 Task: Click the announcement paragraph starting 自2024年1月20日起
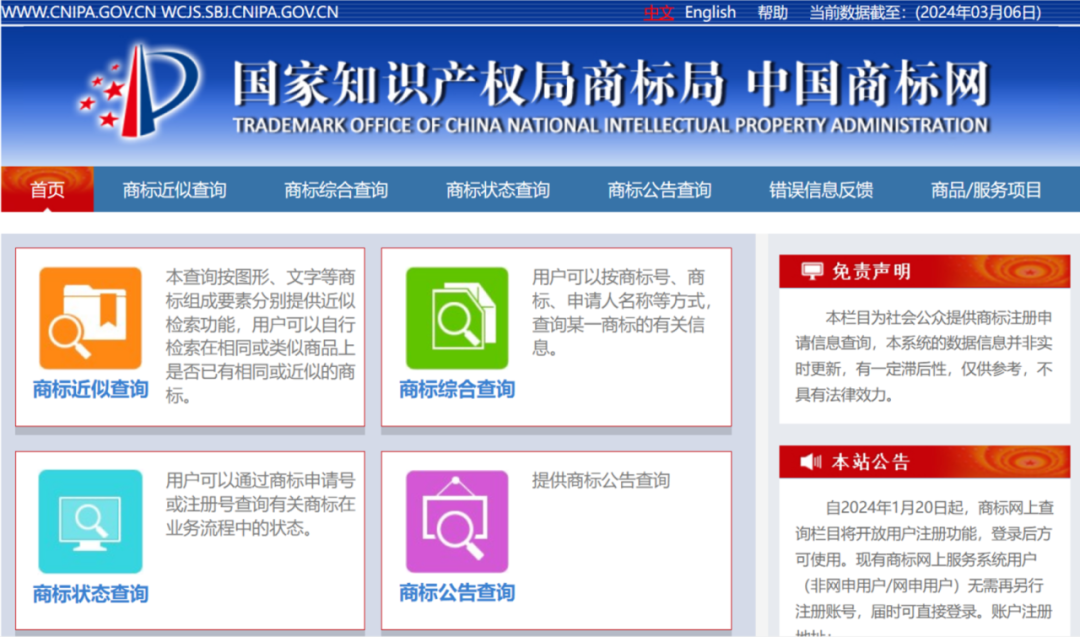924,566
